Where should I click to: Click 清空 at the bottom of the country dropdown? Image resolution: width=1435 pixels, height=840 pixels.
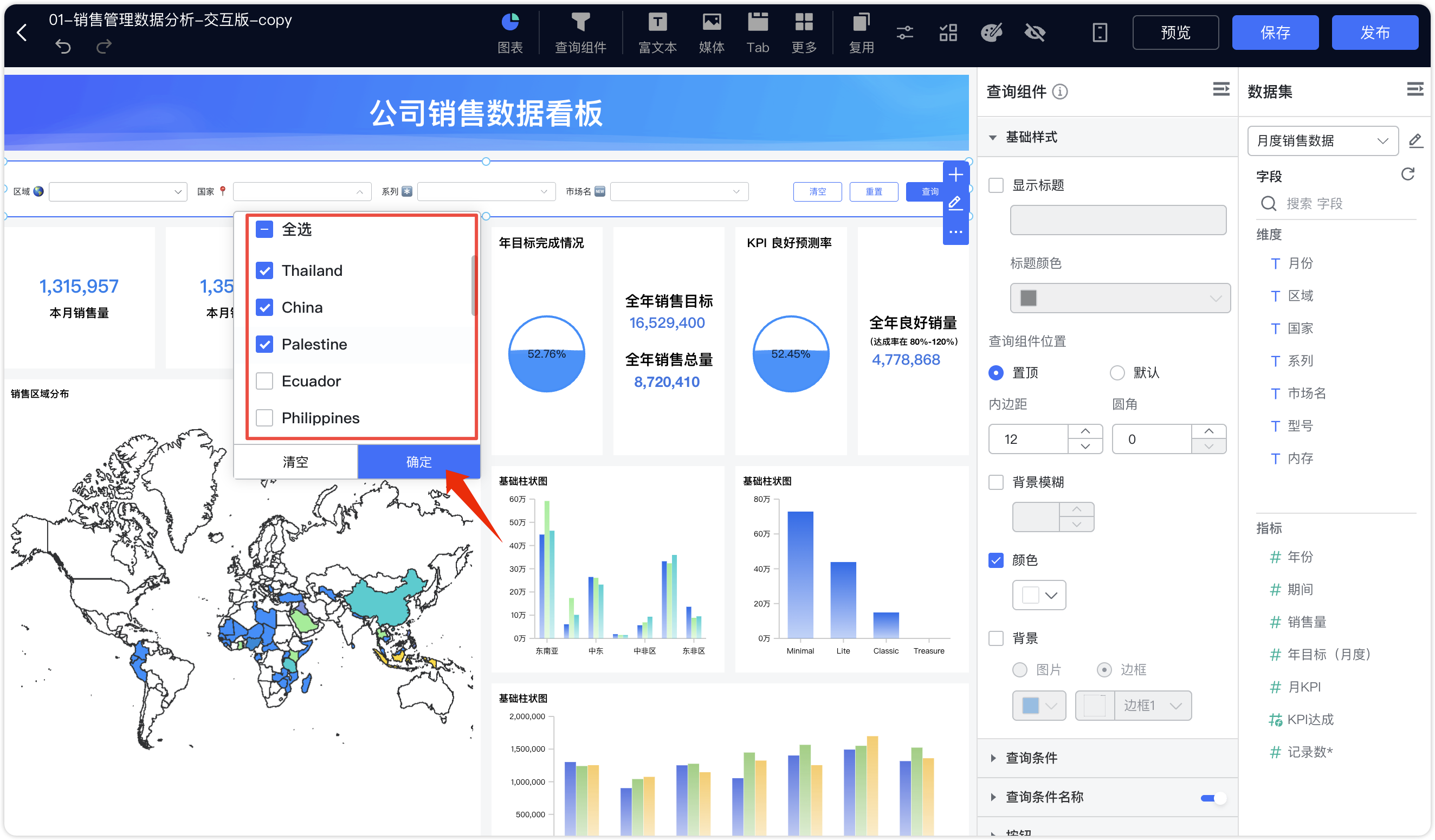tap(295, 462)
